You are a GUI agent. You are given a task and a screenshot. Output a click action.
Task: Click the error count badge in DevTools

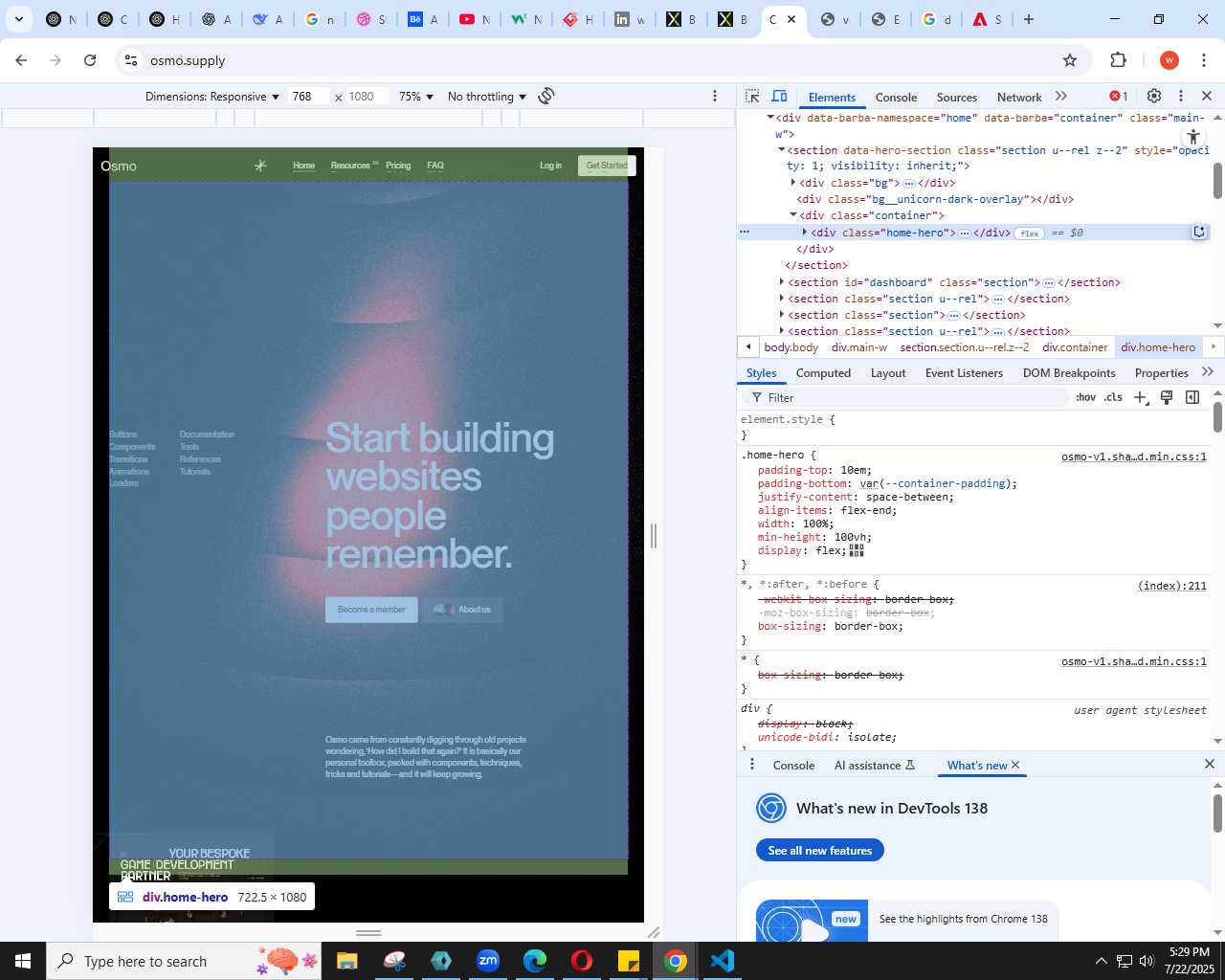coord(1119,96)
